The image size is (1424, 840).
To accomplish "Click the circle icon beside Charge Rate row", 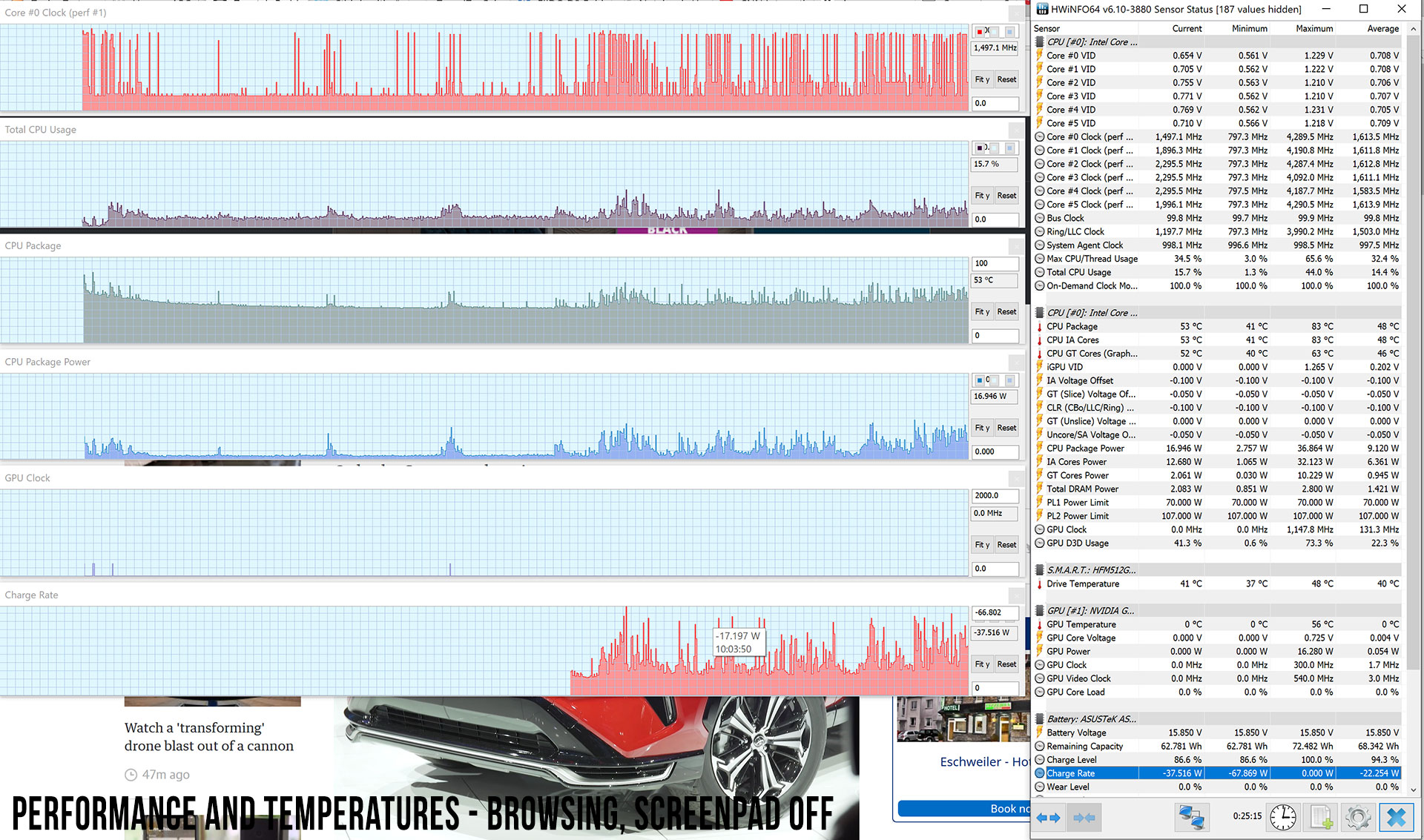I will pos(1040,773).
